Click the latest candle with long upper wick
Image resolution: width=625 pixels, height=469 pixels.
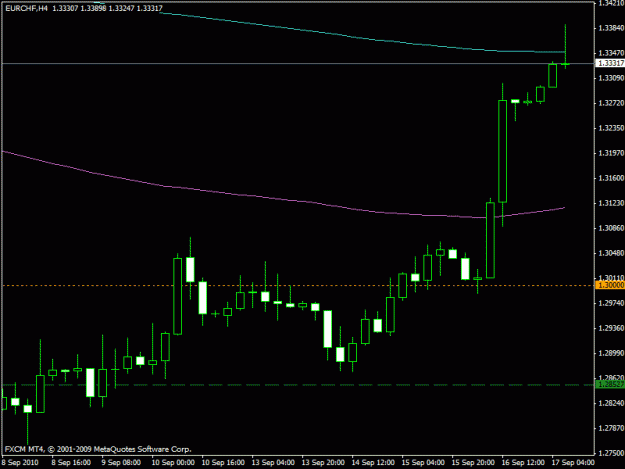[565, 64]
